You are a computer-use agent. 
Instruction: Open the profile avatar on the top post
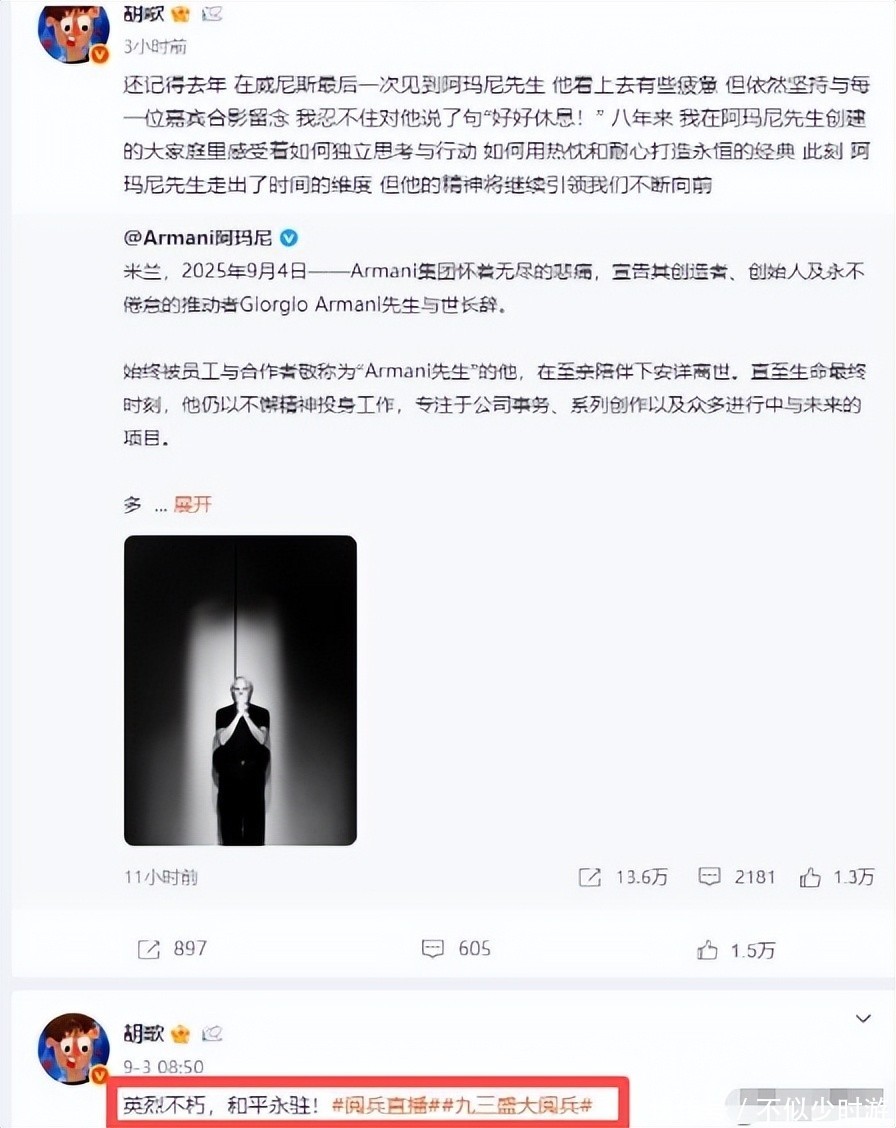pyautogui.click(x=73, y=31)
